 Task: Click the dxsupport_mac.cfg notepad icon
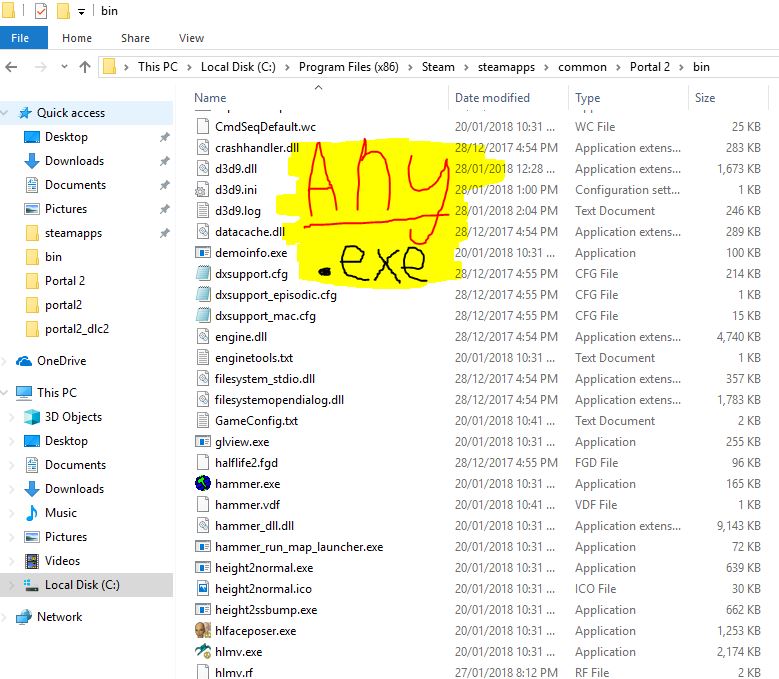tap(203, 316)
